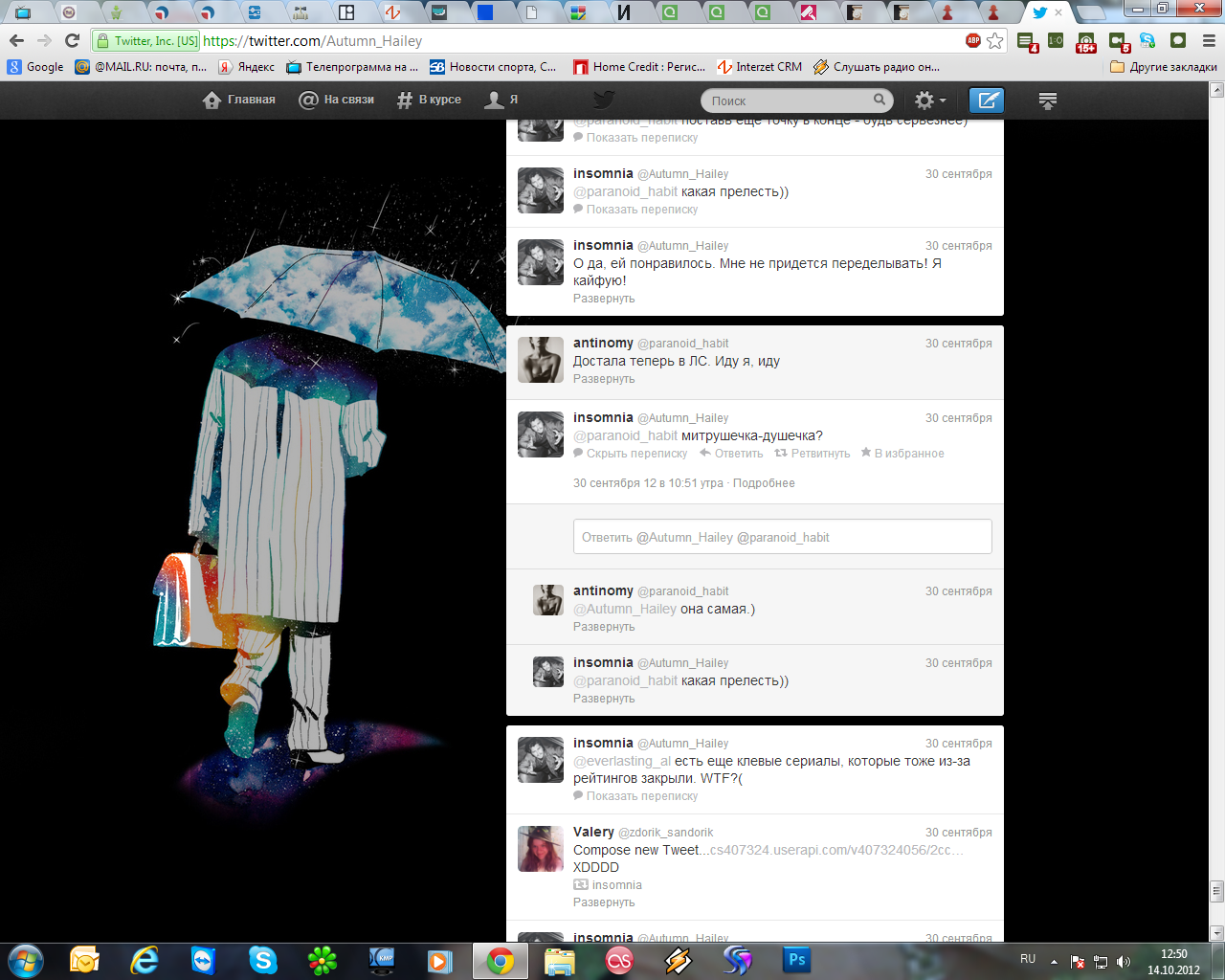Click the browser forward arrow
The width and height of the screenshot is (1225, 980).
[44, 41]
